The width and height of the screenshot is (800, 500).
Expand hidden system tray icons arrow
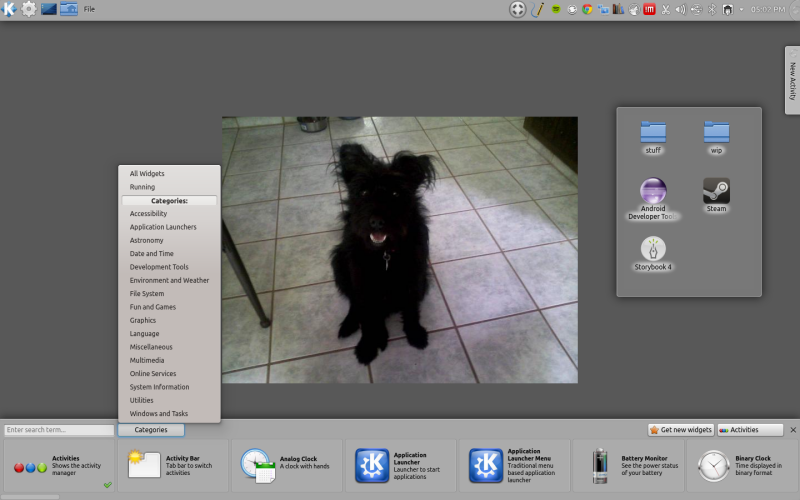(x=740, y=9)
